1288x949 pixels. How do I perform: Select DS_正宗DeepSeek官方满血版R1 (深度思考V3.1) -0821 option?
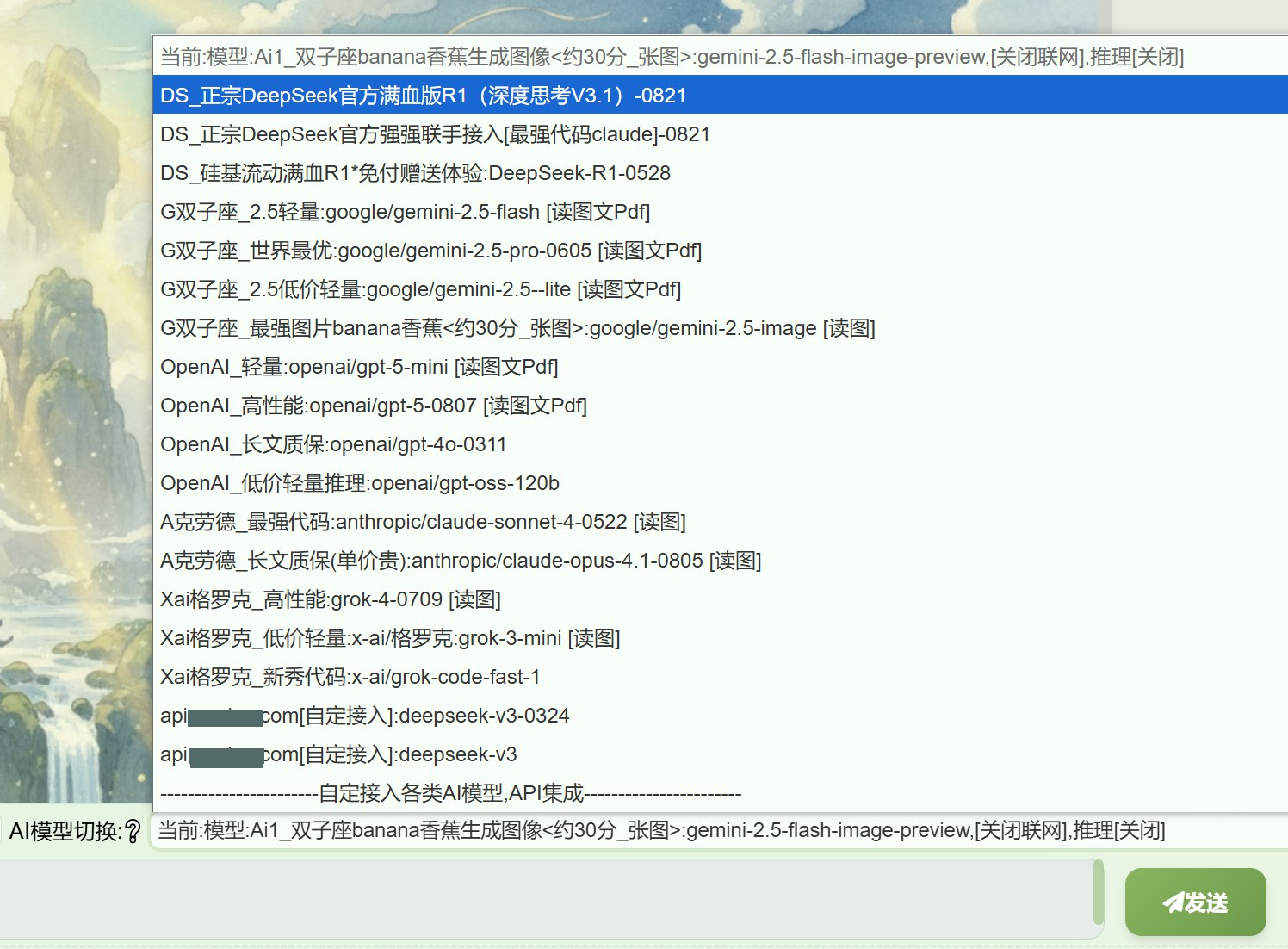click(721, 95)
